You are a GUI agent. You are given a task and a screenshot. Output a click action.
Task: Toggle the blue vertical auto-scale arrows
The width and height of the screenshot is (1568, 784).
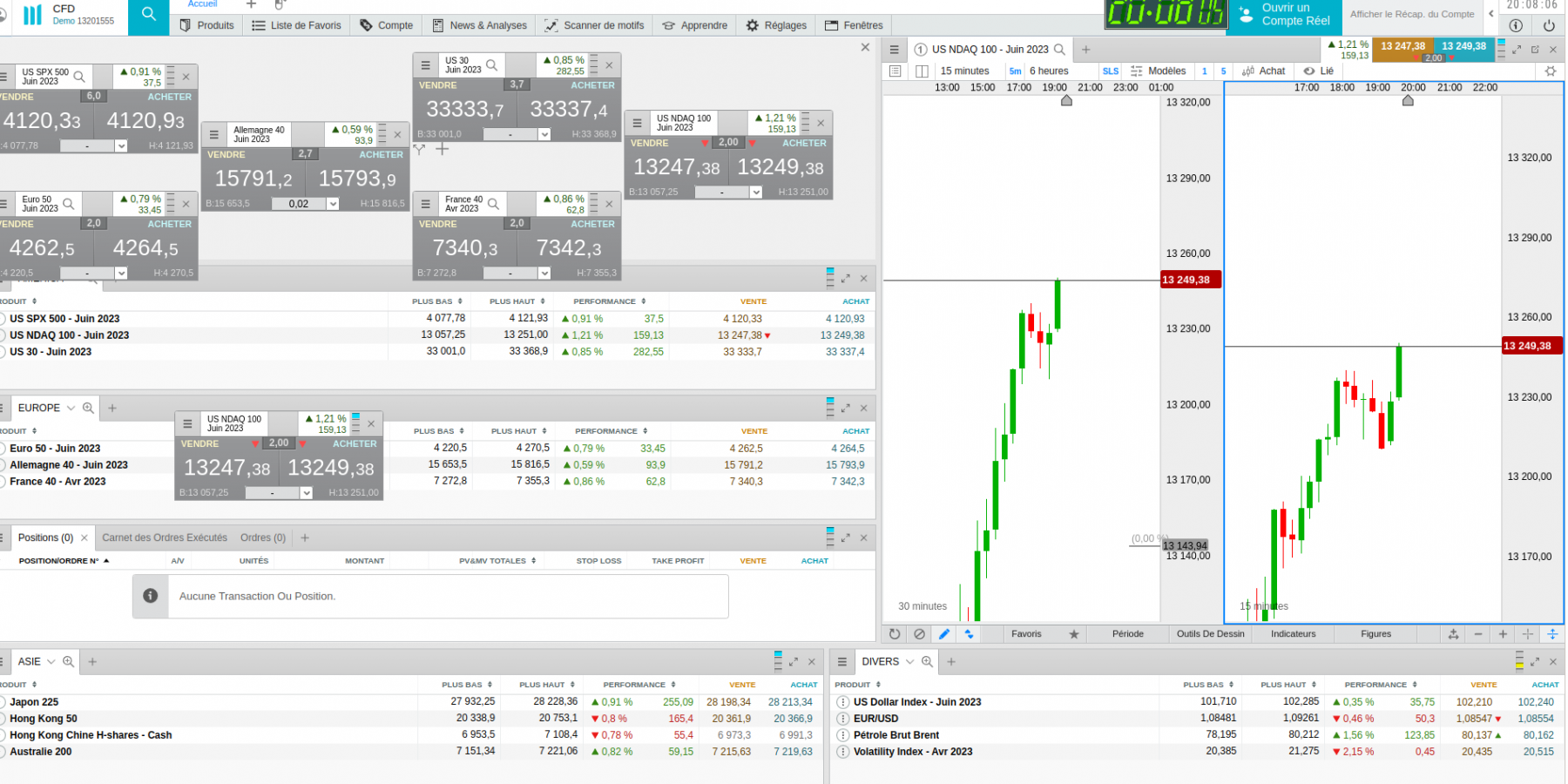point(1553,634)
